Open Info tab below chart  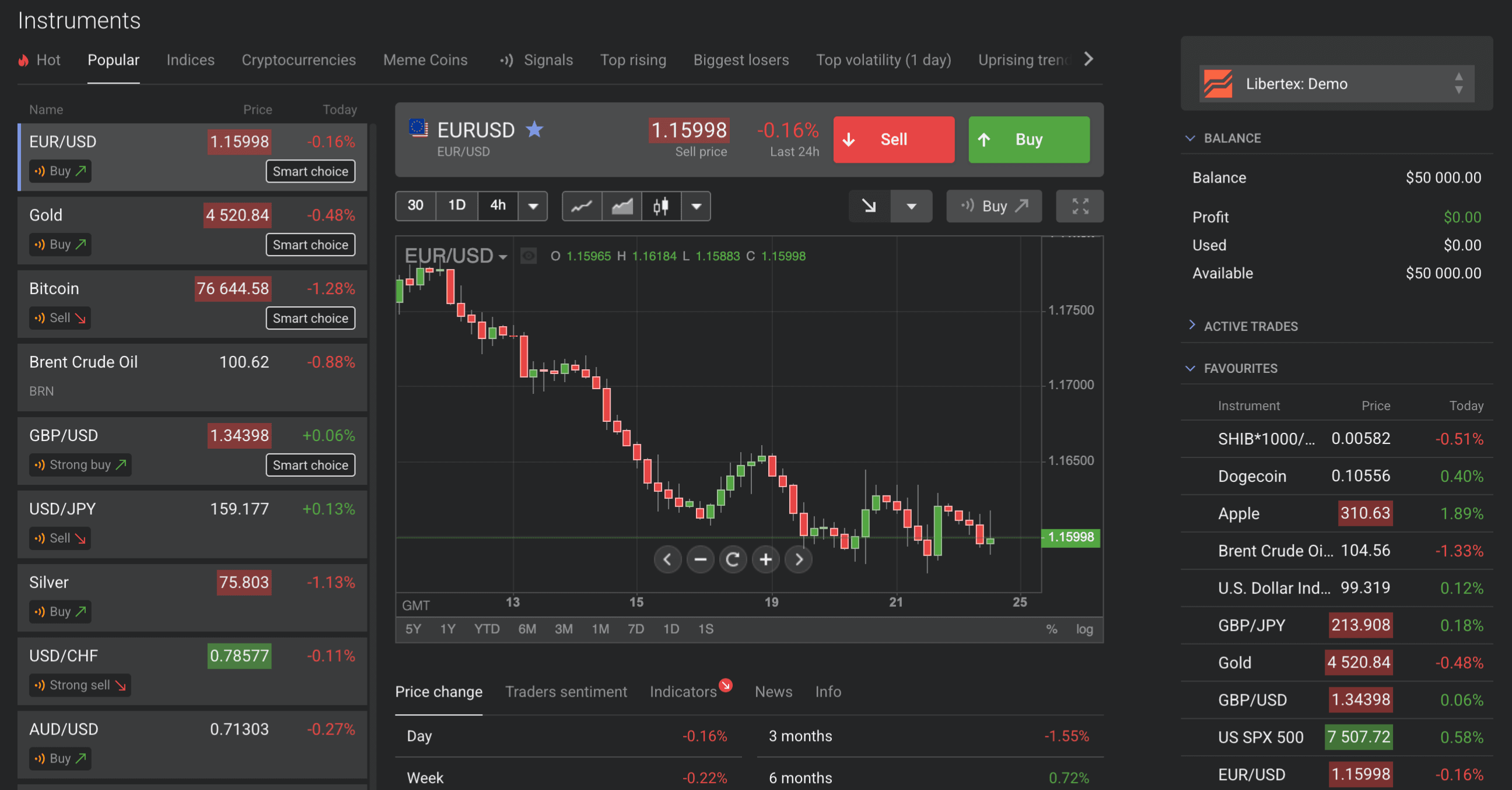click(828, 692)
